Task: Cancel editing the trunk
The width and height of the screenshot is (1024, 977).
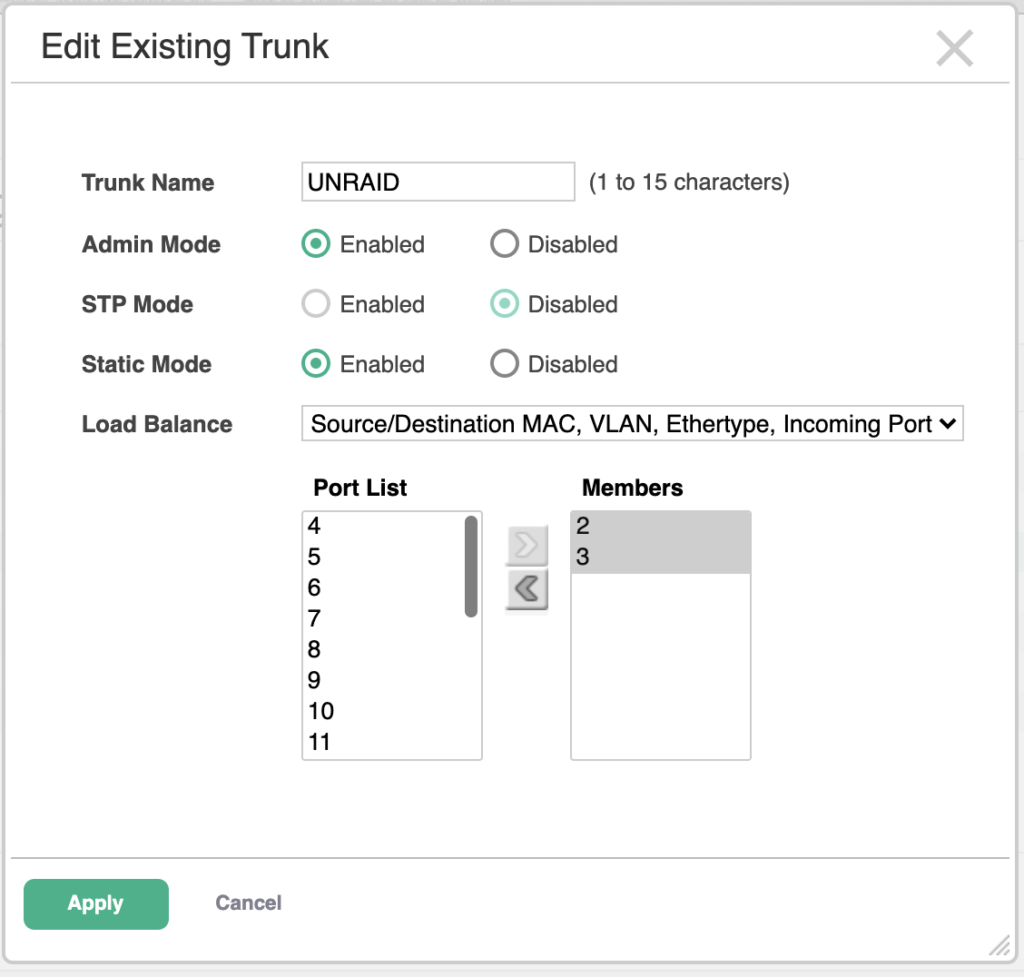Action: click(x=249, y=903)
